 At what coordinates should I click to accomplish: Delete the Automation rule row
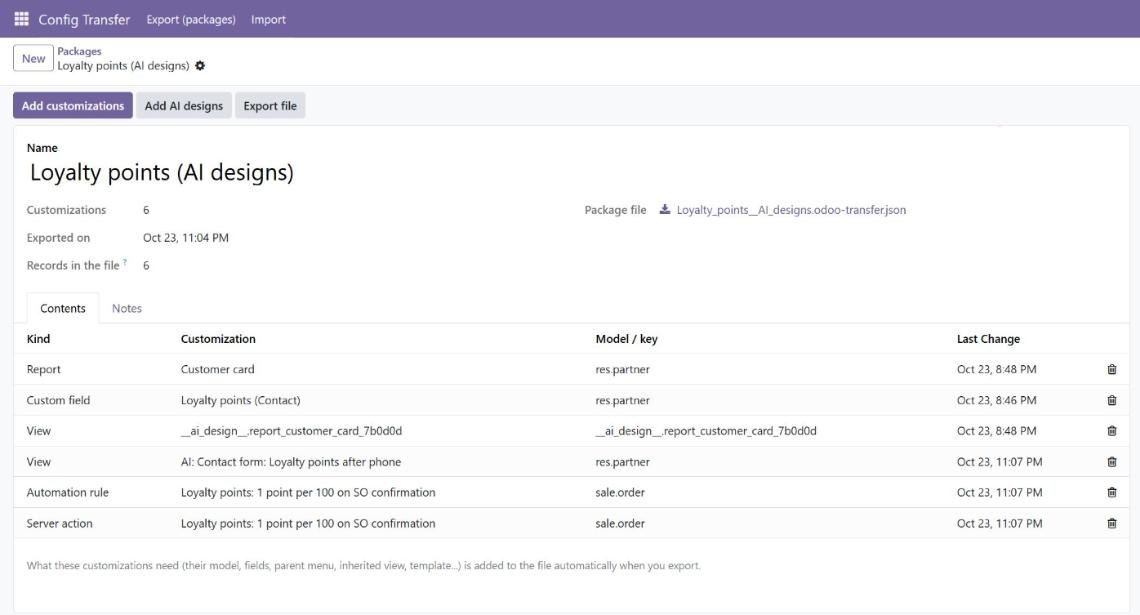(1112, 492)
